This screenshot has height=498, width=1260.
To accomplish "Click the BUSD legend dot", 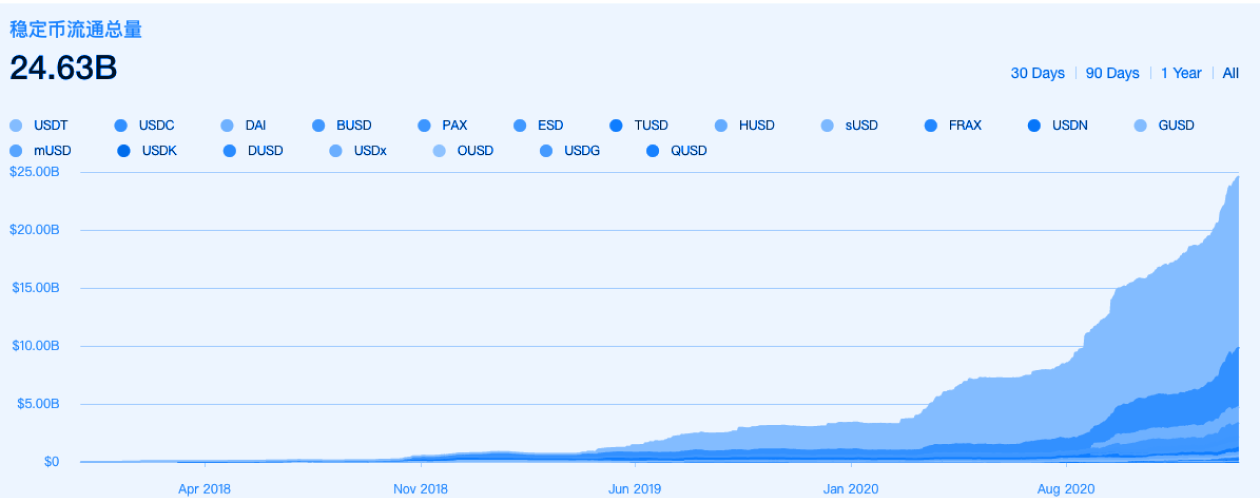I will coord(319,126).
